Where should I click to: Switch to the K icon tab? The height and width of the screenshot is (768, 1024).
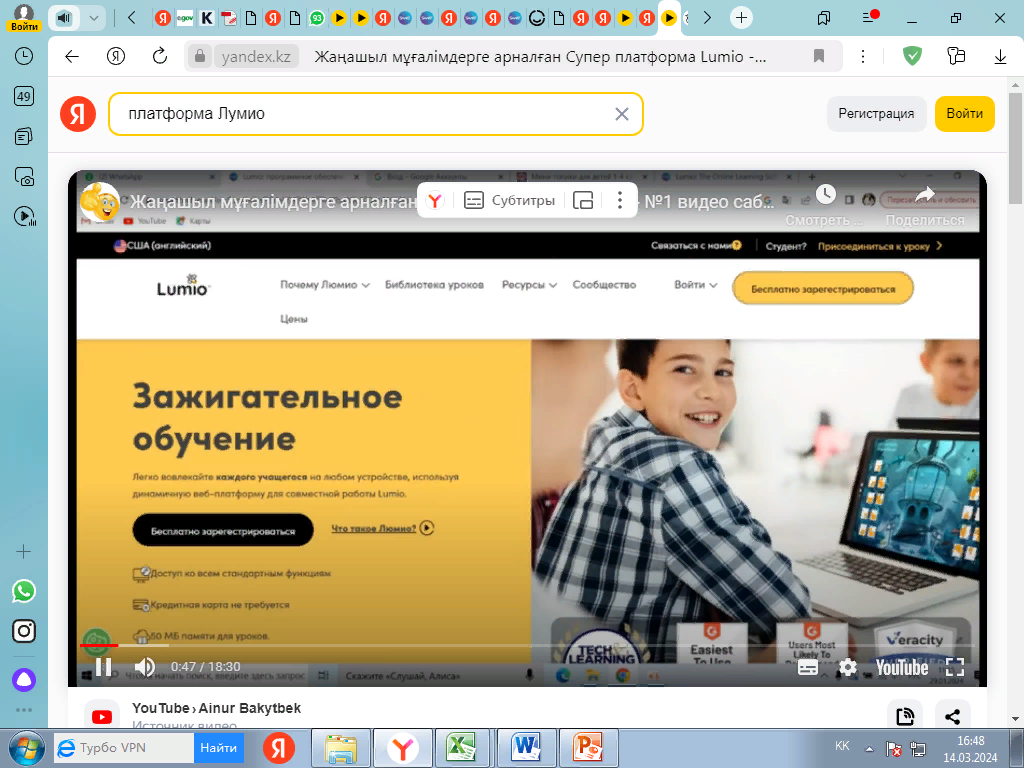point(207,18)
